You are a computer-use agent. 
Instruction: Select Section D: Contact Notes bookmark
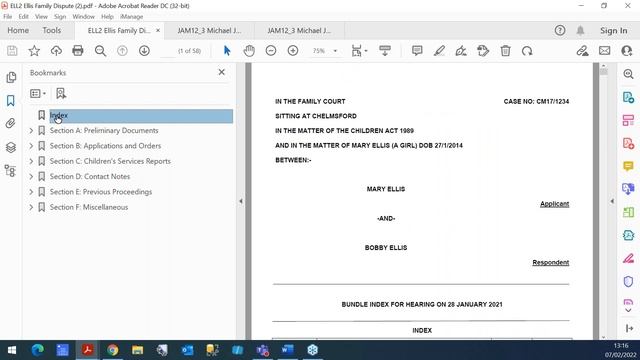pyautogui.click(x=90, y=176)
